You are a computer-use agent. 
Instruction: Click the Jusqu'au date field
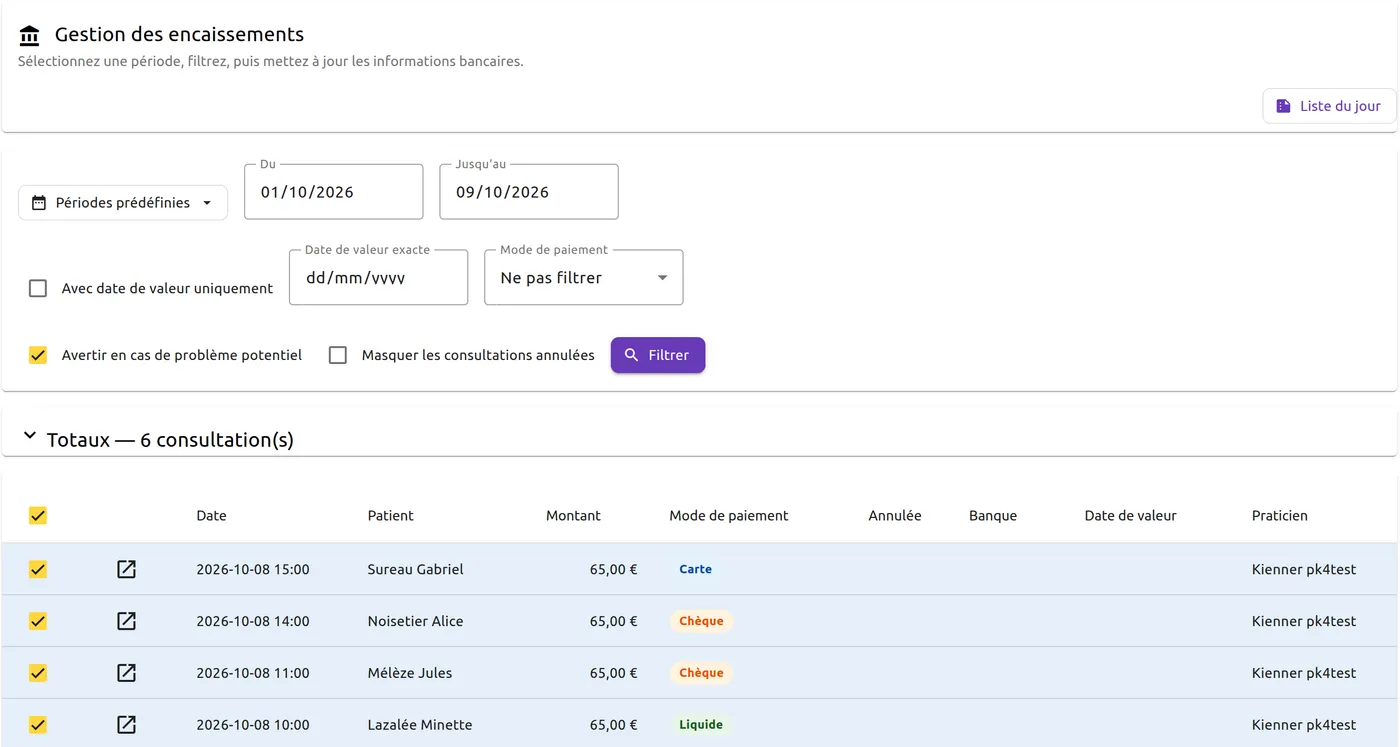(x=529, y=192)
